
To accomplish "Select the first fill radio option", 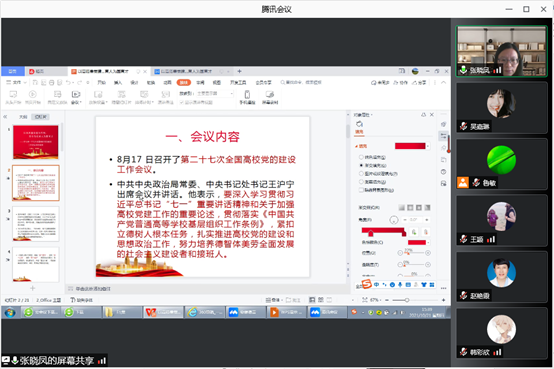I will click(361, 157).
